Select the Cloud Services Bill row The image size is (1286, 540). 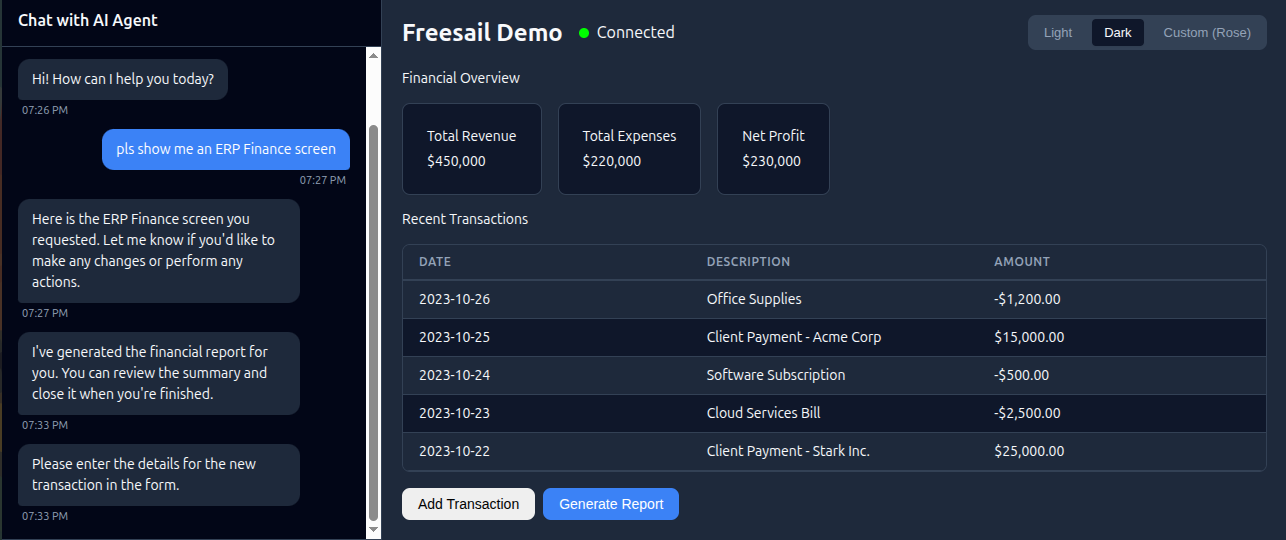(763, 413)
